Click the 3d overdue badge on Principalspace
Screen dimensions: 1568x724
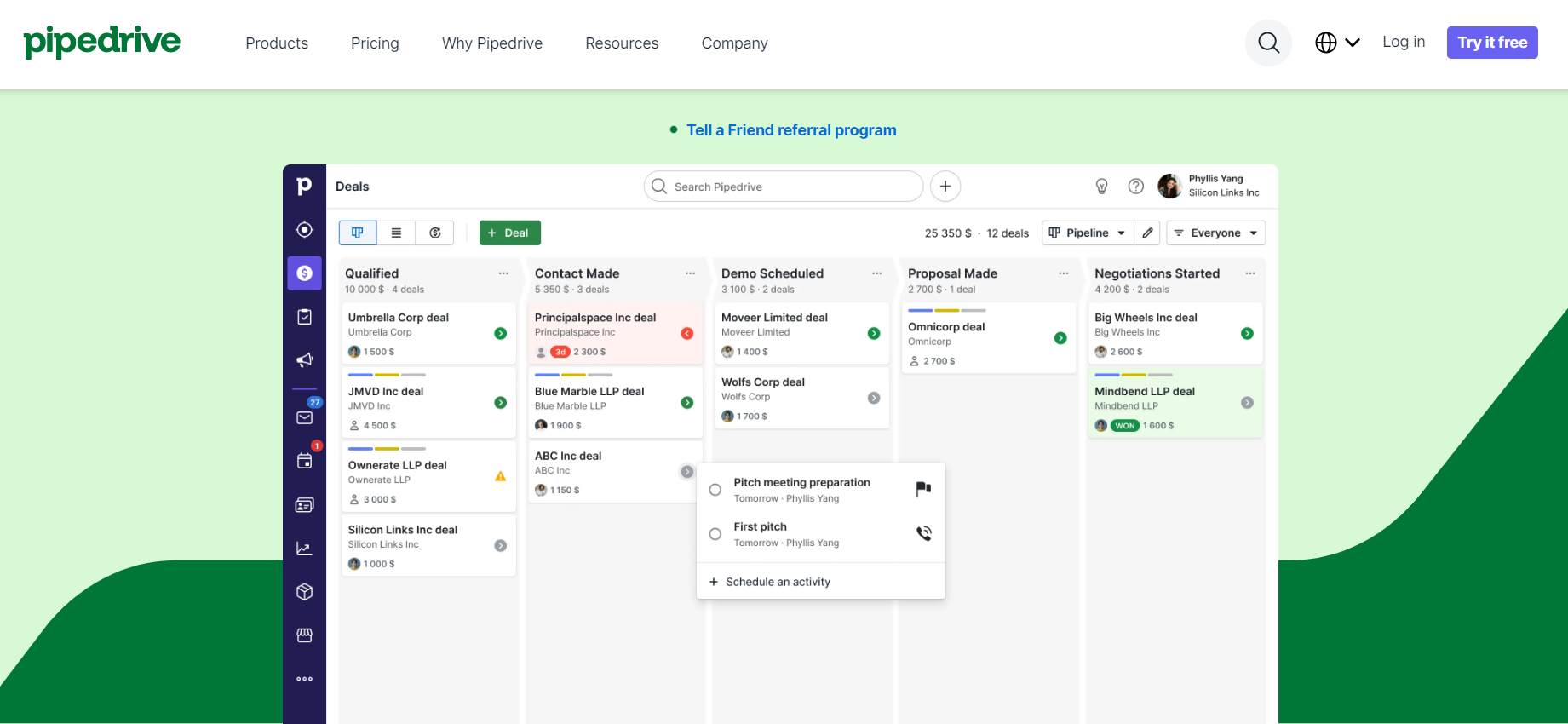point(560,352)
